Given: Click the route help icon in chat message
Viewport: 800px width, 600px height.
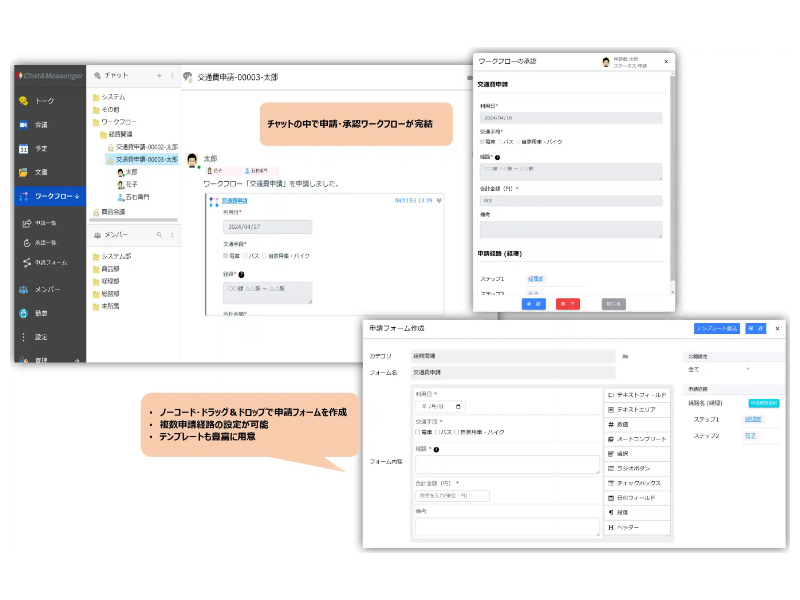Looking at the screenshot, I should click(x=241, y=274).
